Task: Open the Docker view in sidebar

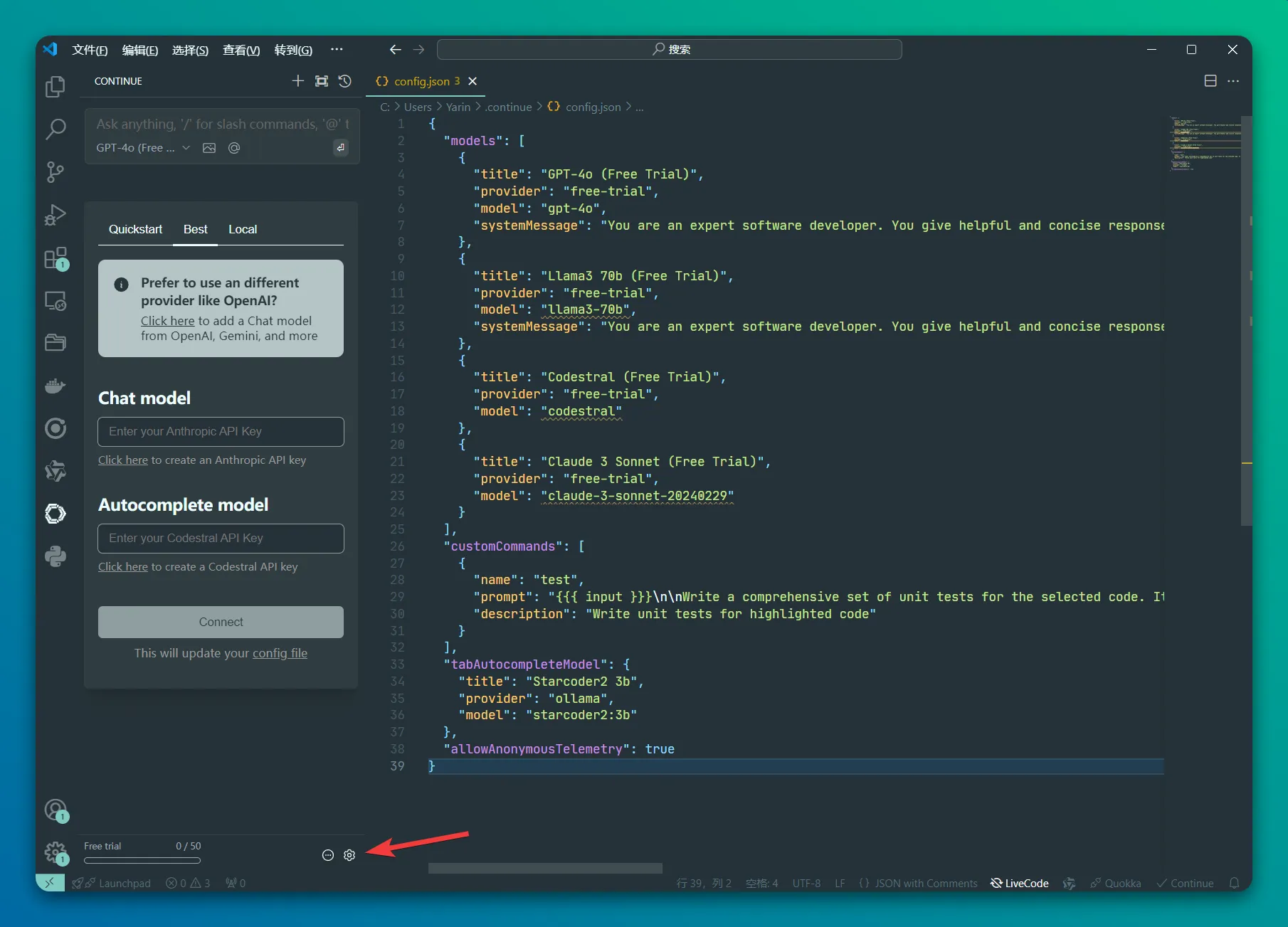Action: click(x=55, y=386)
